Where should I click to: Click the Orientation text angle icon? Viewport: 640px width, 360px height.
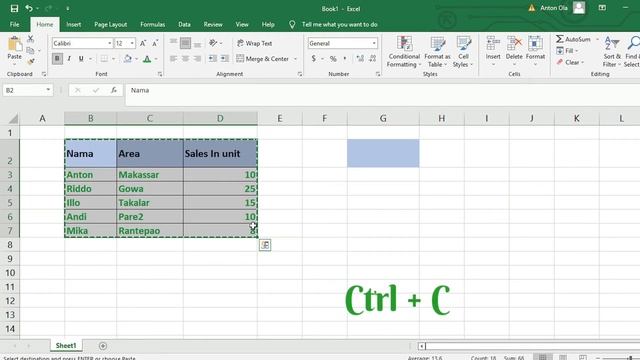pos(213,43)
